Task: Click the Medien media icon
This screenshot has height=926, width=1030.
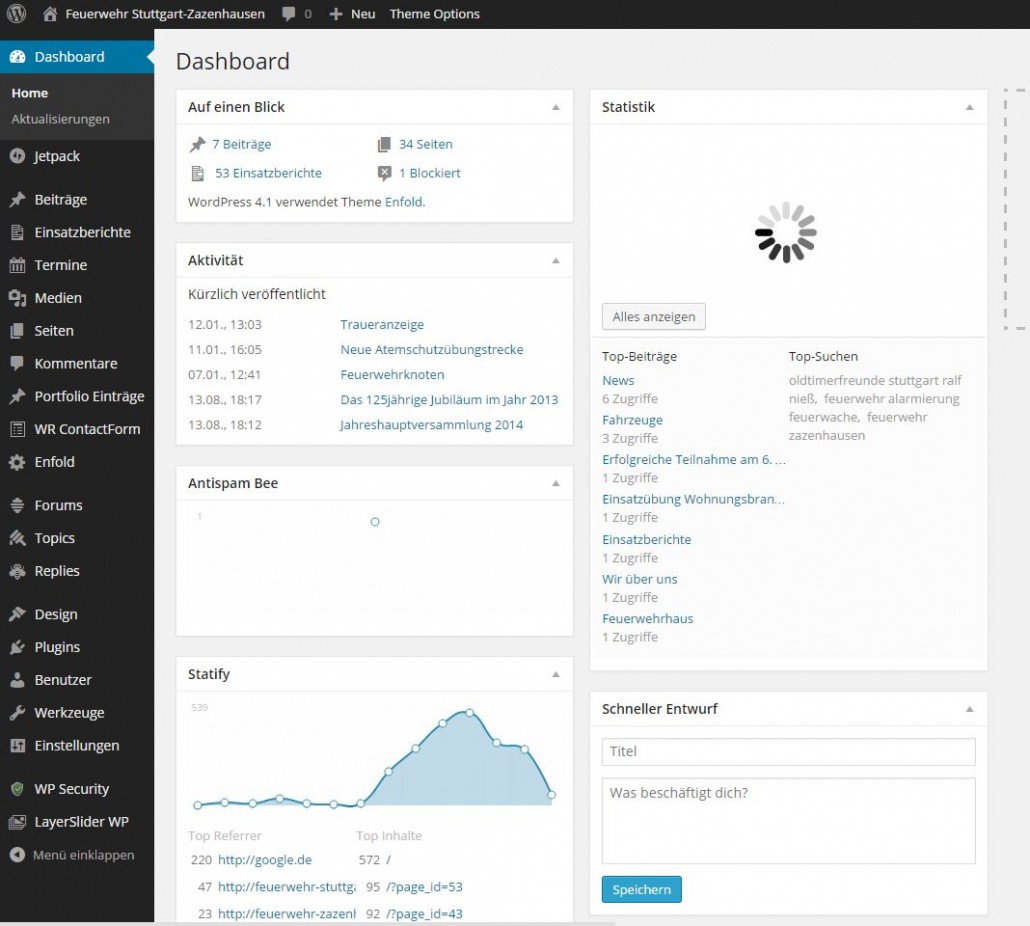Action: pos(17,298)
